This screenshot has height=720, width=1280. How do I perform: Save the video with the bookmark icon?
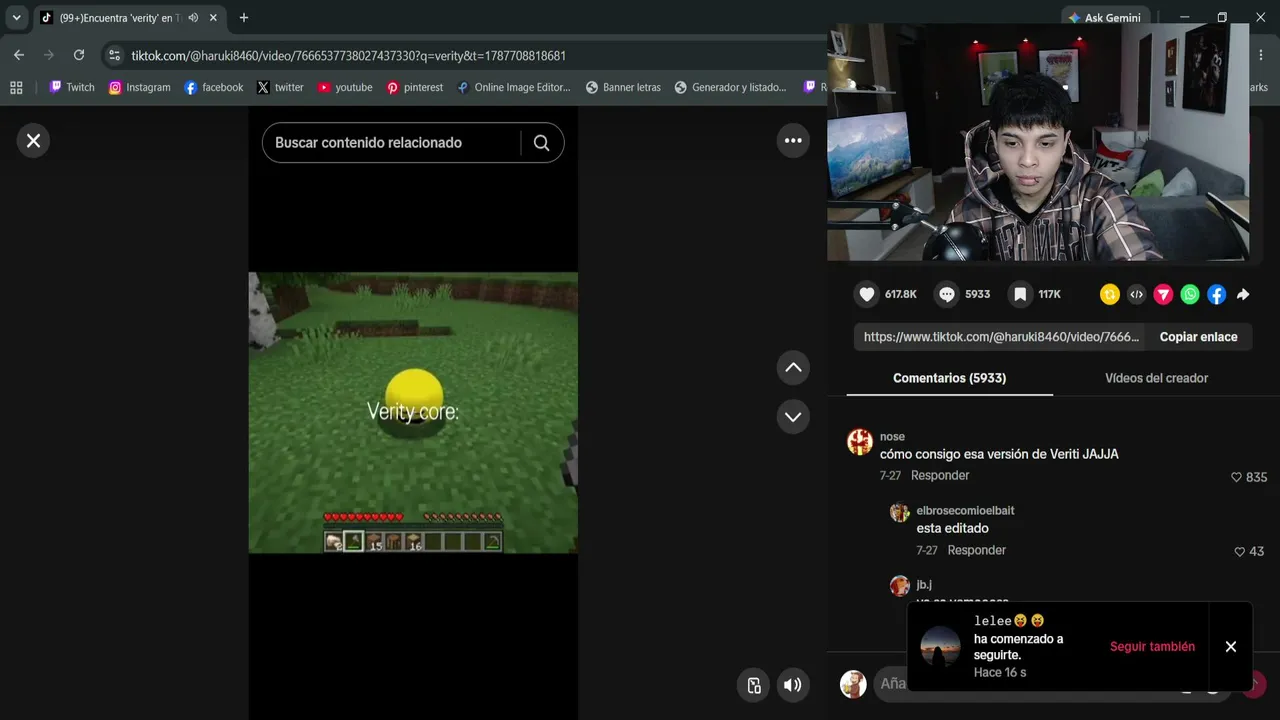pyautogui.click(x=1020, y=294)
